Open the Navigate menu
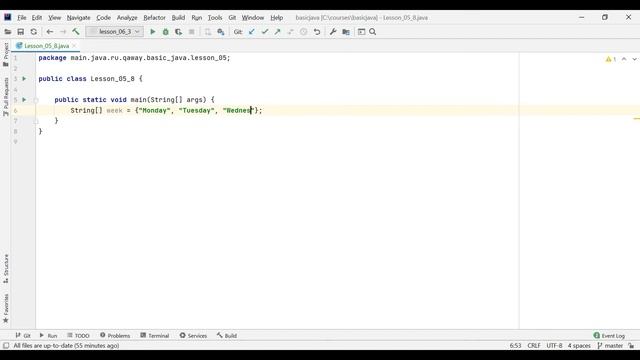The height and width of the screenshot is (360, 640). pos(78,18)
